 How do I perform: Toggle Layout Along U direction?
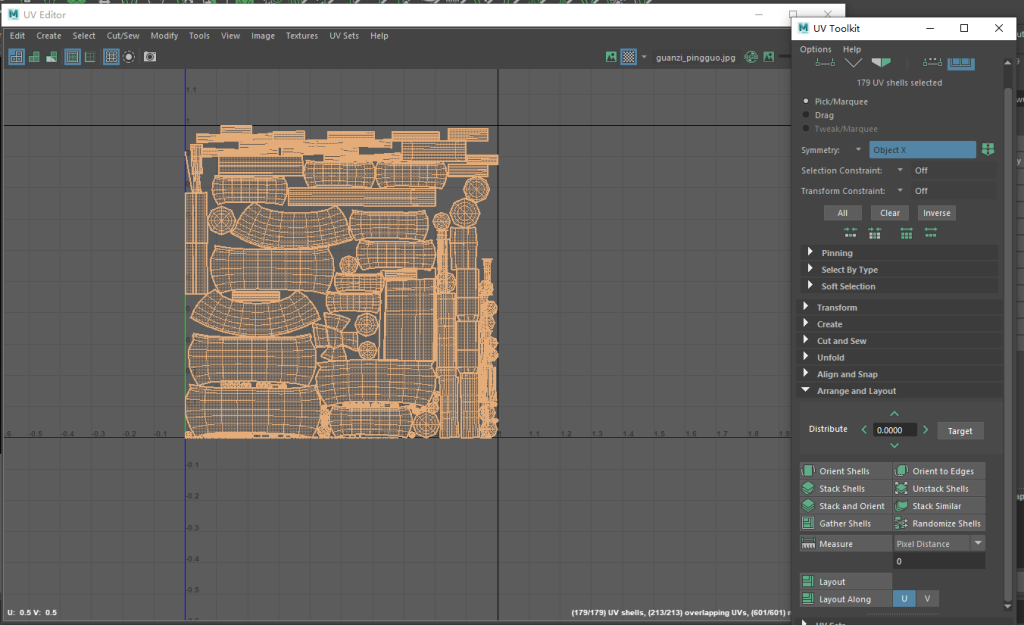[904, 599]
